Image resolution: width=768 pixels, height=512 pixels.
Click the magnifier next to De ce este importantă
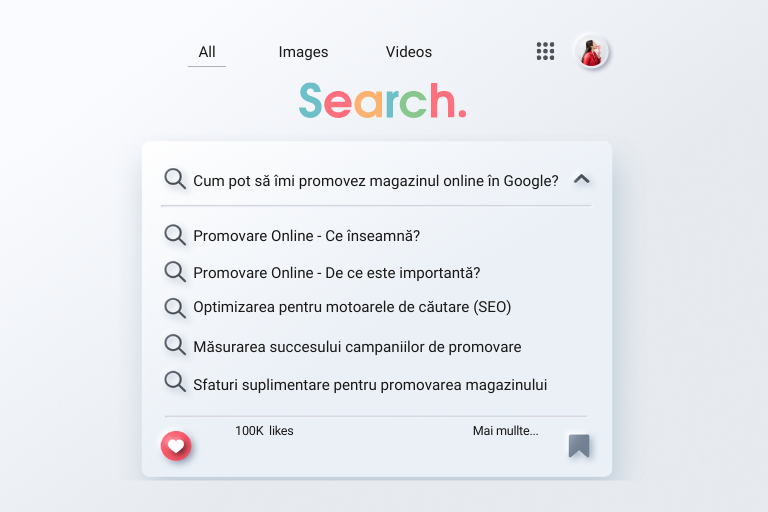[175, 271]
